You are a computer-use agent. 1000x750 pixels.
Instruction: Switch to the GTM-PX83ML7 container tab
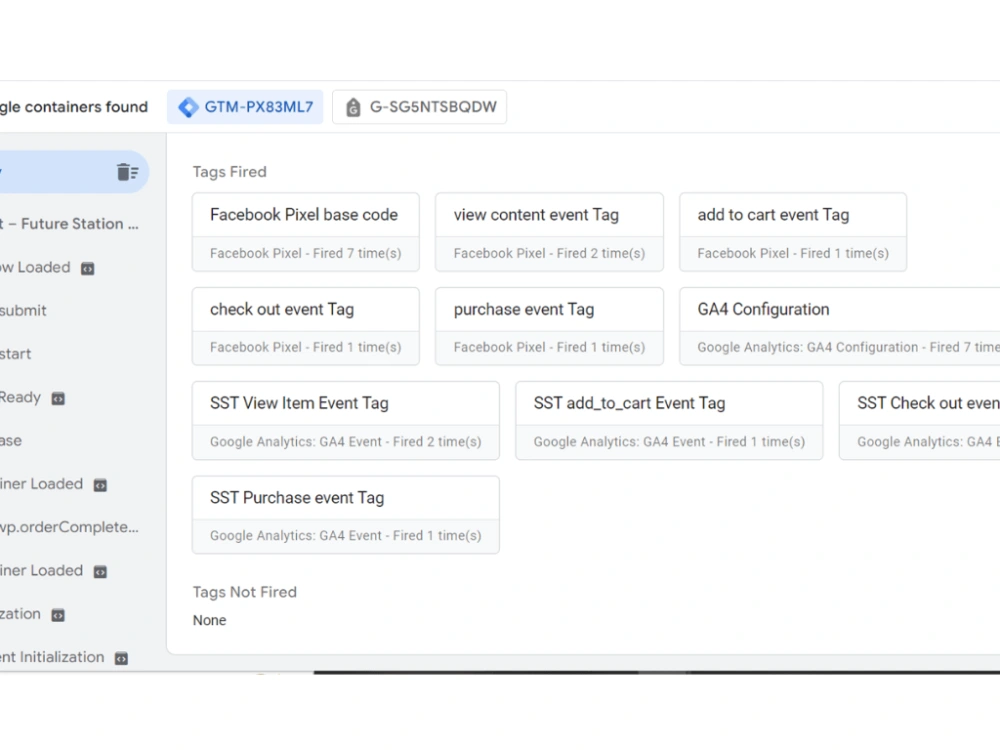(245, 106)
